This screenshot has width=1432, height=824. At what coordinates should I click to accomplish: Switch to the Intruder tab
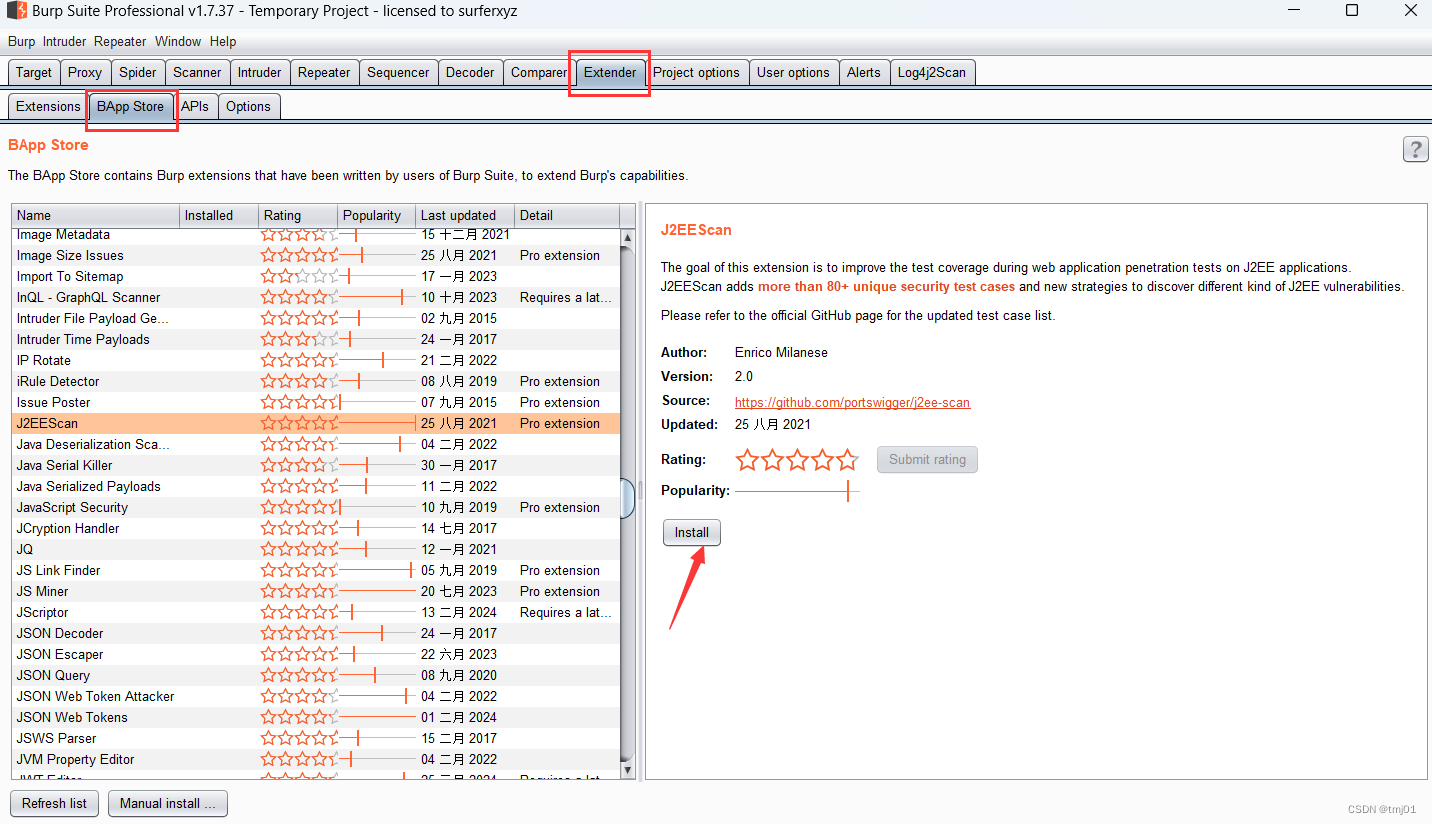click(260, 72)
